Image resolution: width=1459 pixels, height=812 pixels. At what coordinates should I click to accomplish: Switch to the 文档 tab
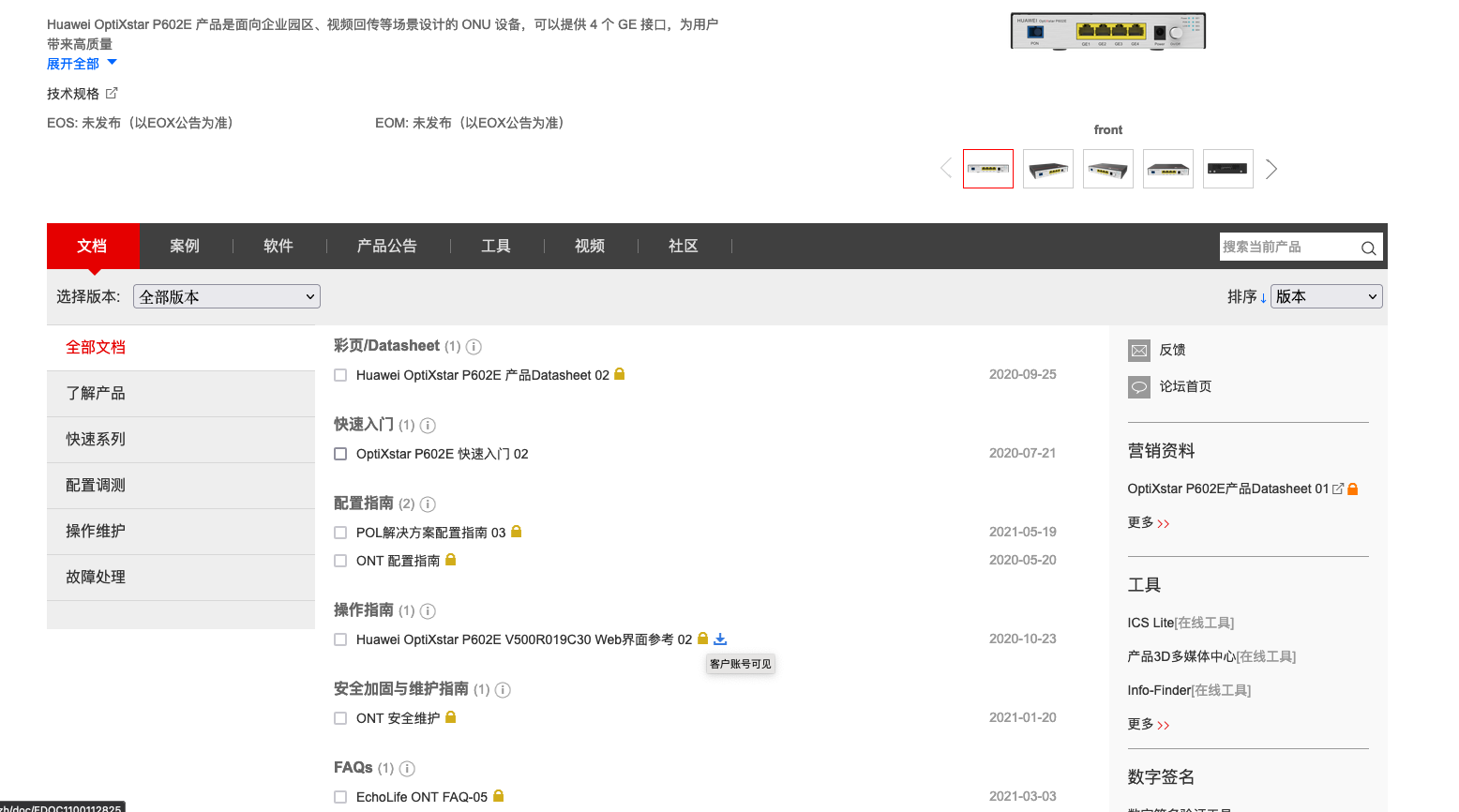(92, 246)
